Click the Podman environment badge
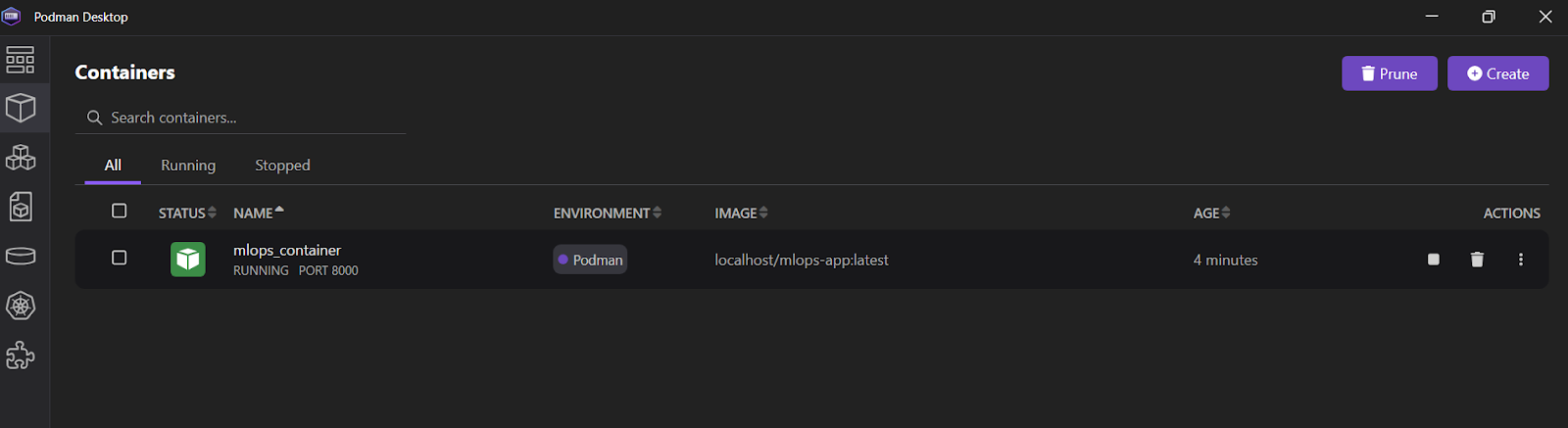1568x428 pixels. point(590,260)
